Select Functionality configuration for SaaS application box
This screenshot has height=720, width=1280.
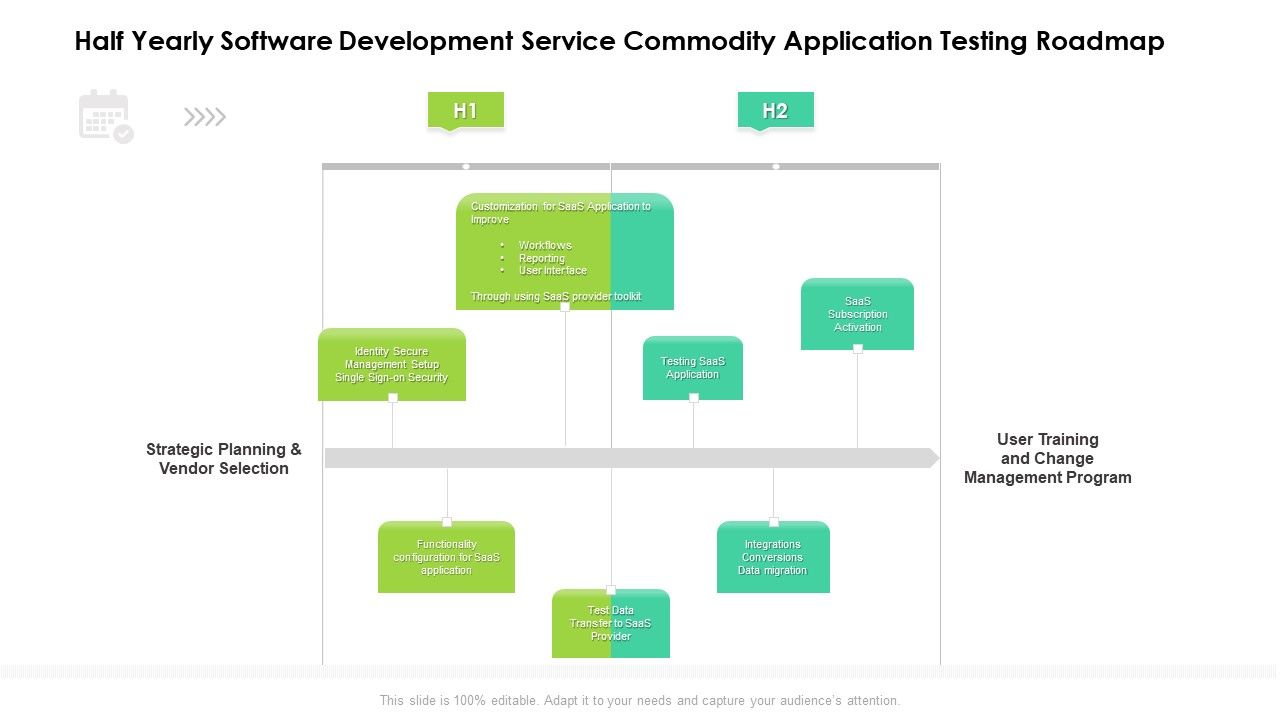[446, 557]
